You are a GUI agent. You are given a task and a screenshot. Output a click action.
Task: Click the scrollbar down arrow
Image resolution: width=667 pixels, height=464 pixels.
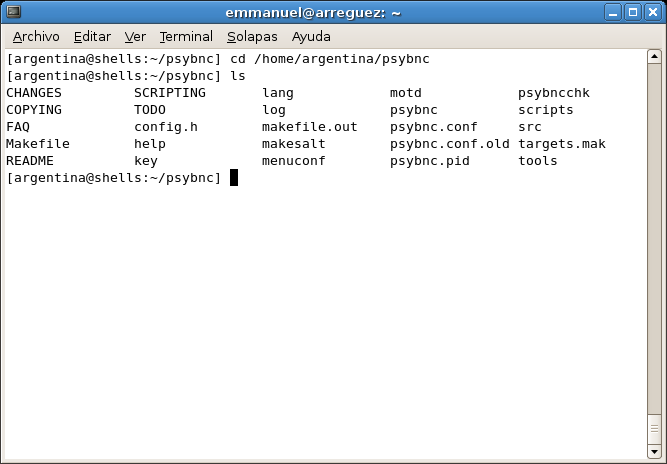(654, 451)
